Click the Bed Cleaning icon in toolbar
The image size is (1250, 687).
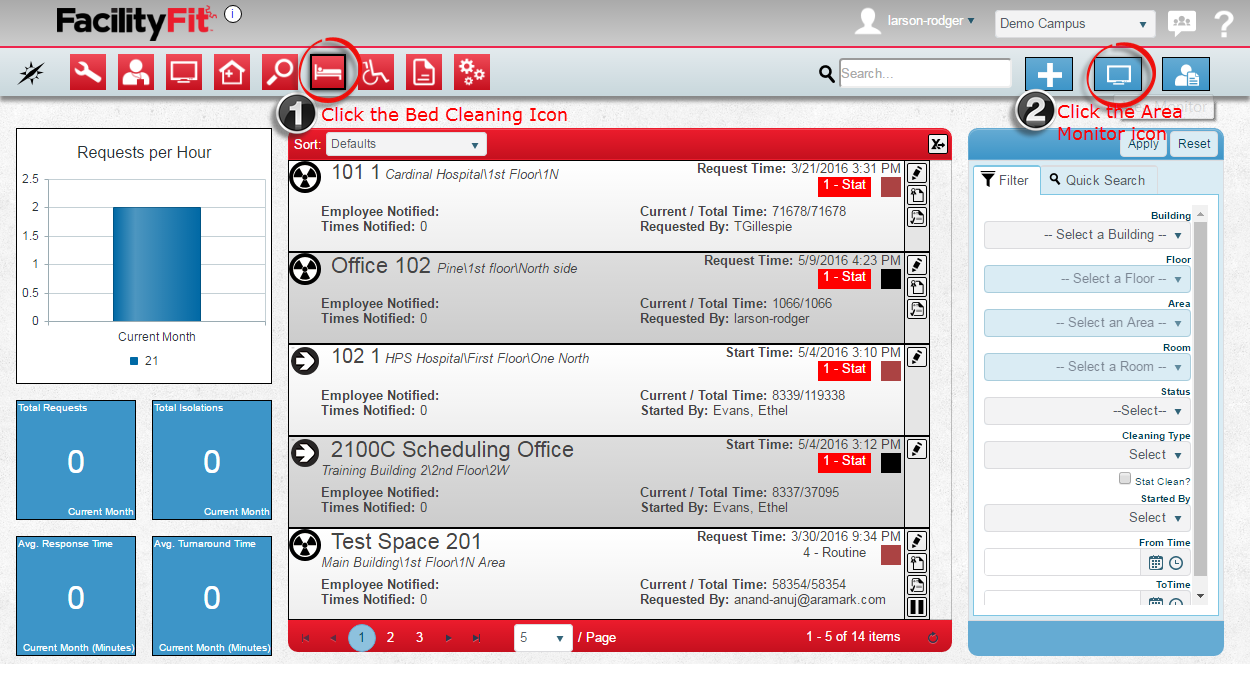(x=328, y=73)
